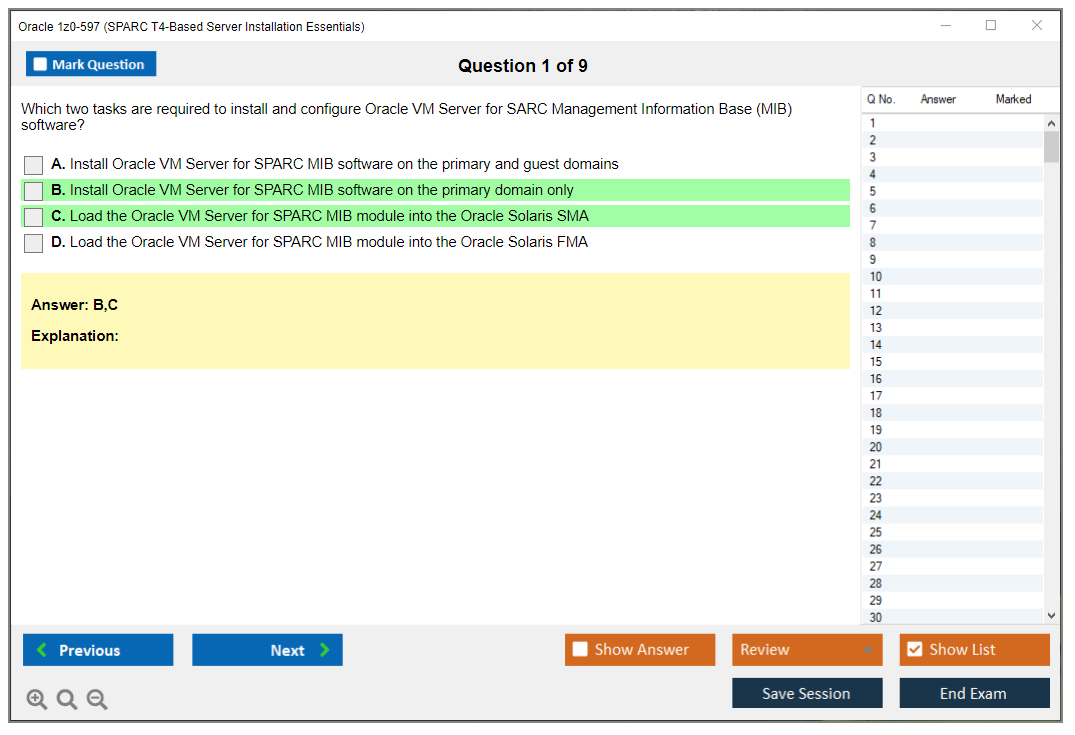The image size is (1075, 735).
Task: Click the Previous button
Action: coord(97,650)
